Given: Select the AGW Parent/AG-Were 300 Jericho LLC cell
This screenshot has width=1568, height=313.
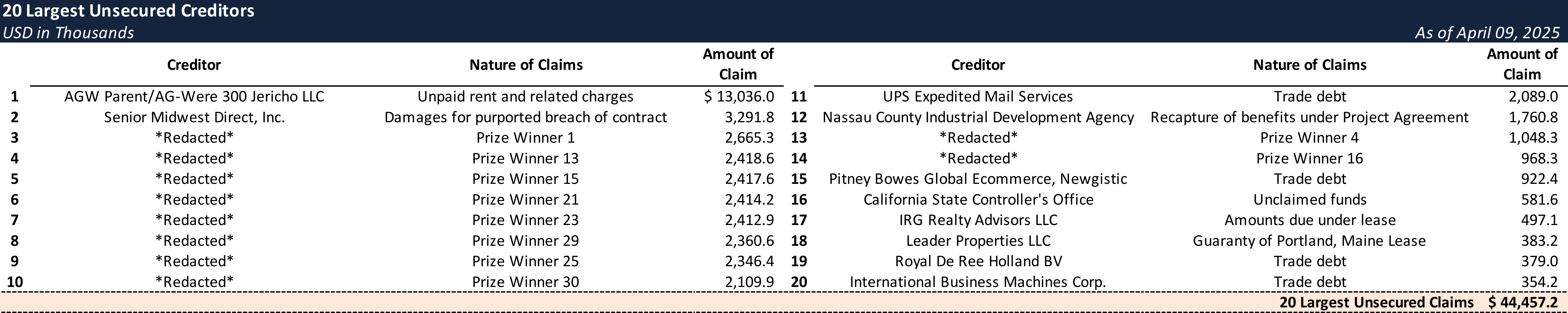Looking at the screenshot, I should tap(194, 96).
